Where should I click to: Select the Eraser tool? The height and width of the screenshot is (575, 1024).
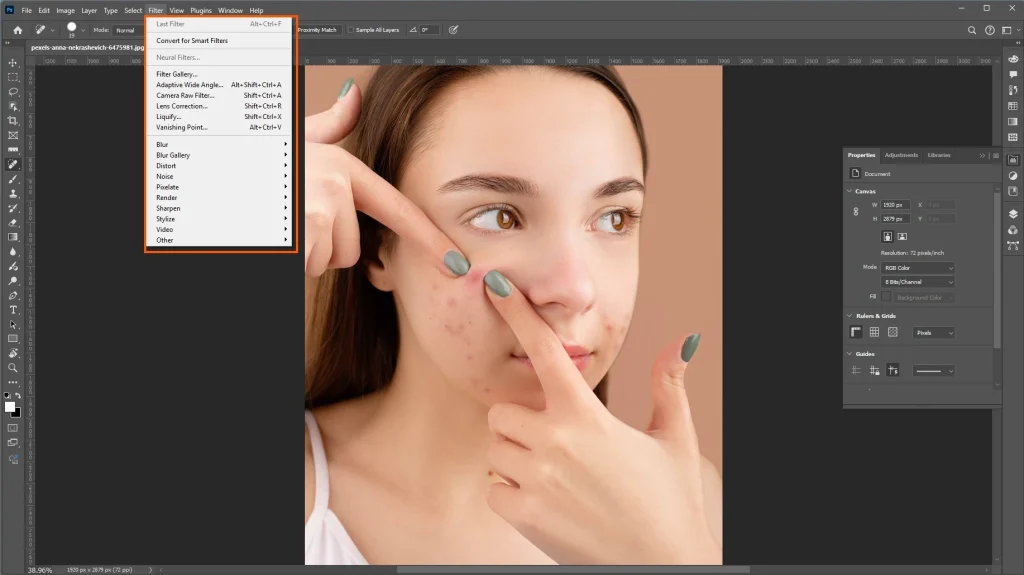click(x=12, y=223)
